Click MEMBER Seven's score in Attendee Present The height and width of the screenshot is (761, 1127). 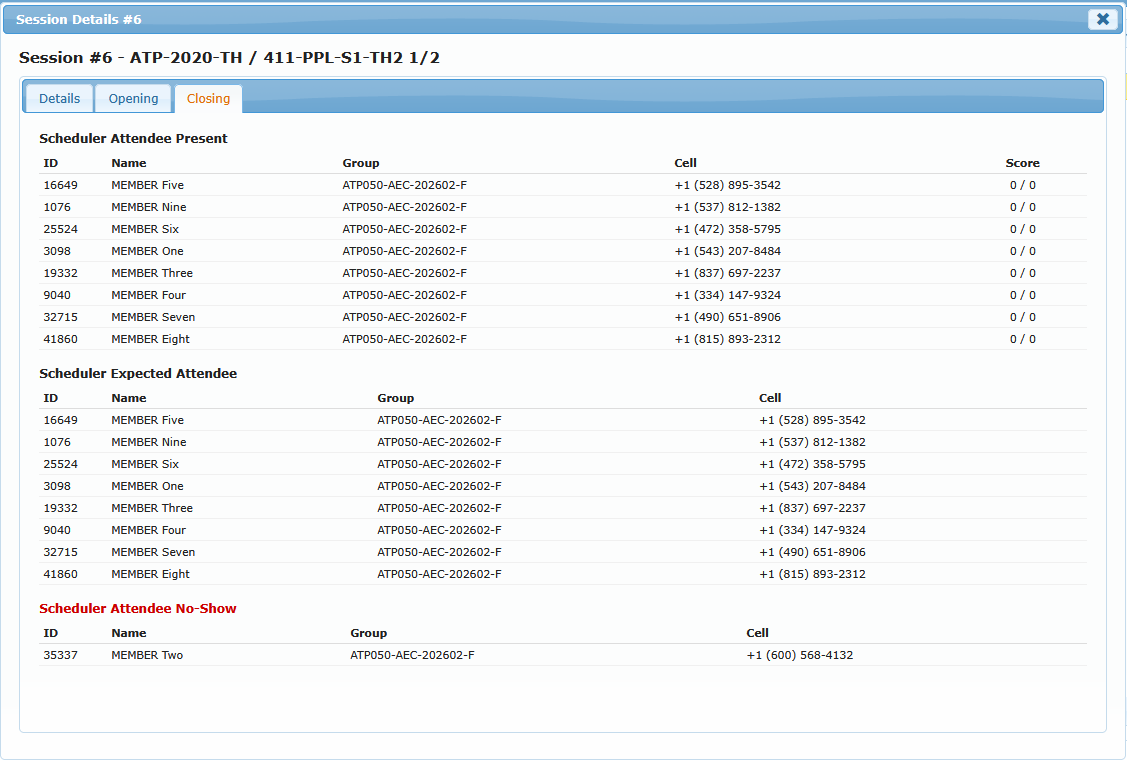[1022, 317]
